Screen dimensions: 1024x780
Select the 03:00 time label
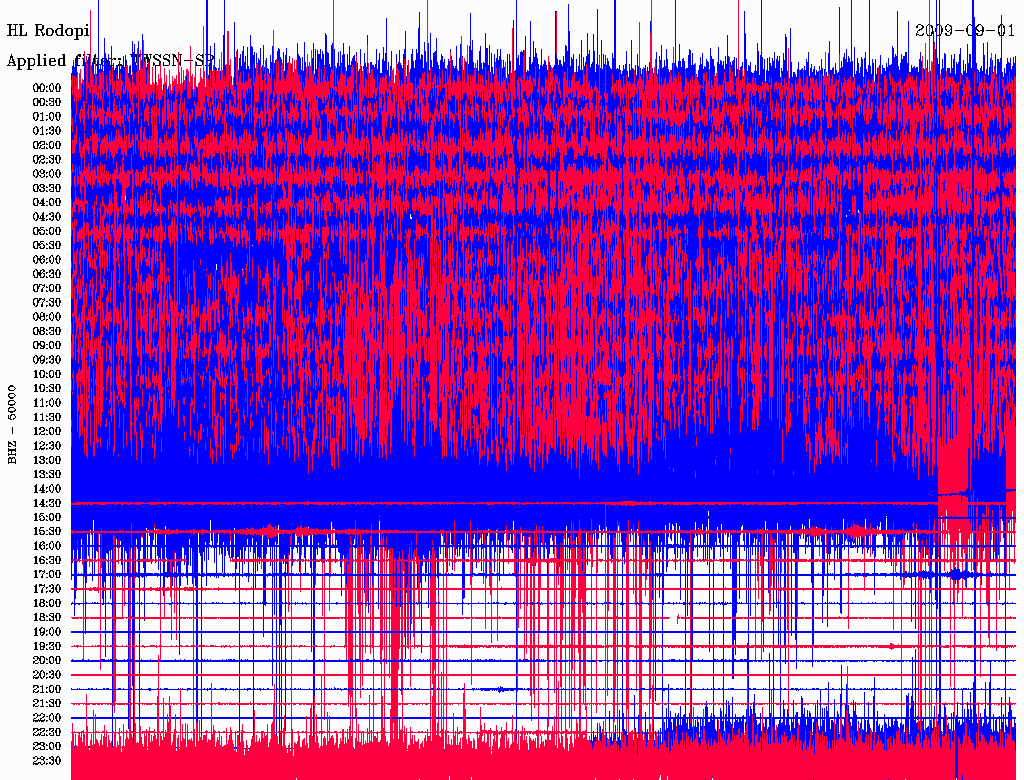click(47, 174)
